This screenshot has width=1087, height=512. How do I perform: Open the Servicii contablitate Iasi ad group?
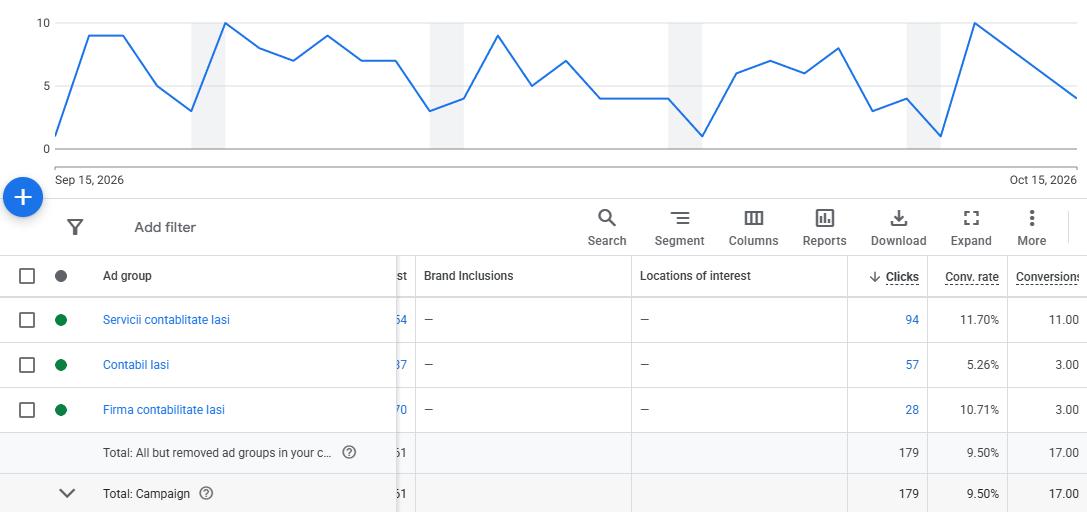tap(166, 319)
